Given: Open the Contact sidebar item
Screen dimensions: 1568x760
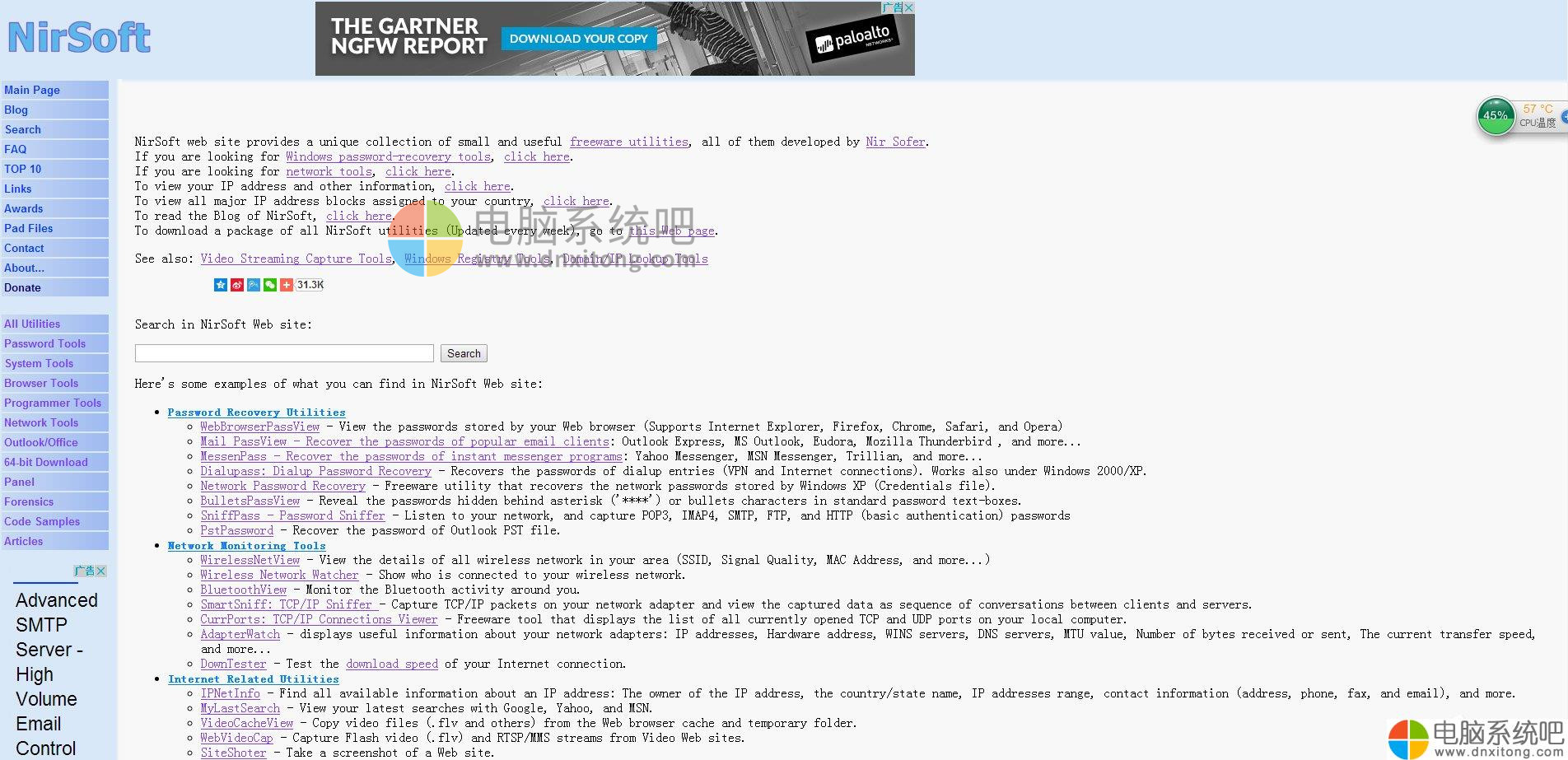Looking at the screenshot, I should coord(54,248).
